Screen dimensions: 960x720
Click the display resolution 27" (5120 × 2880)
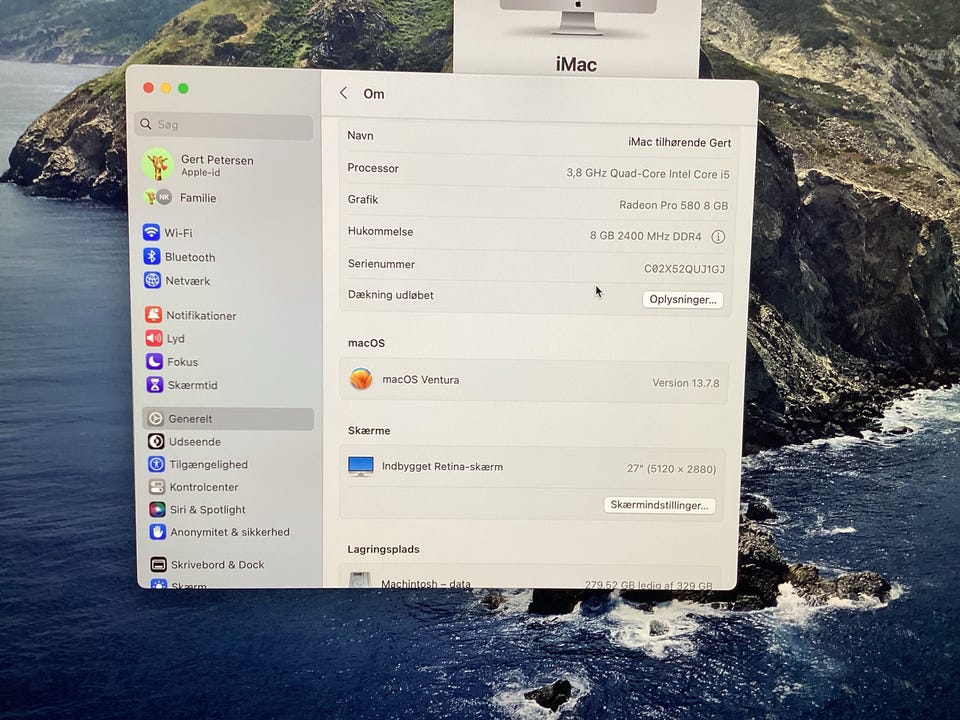[671, 469]
